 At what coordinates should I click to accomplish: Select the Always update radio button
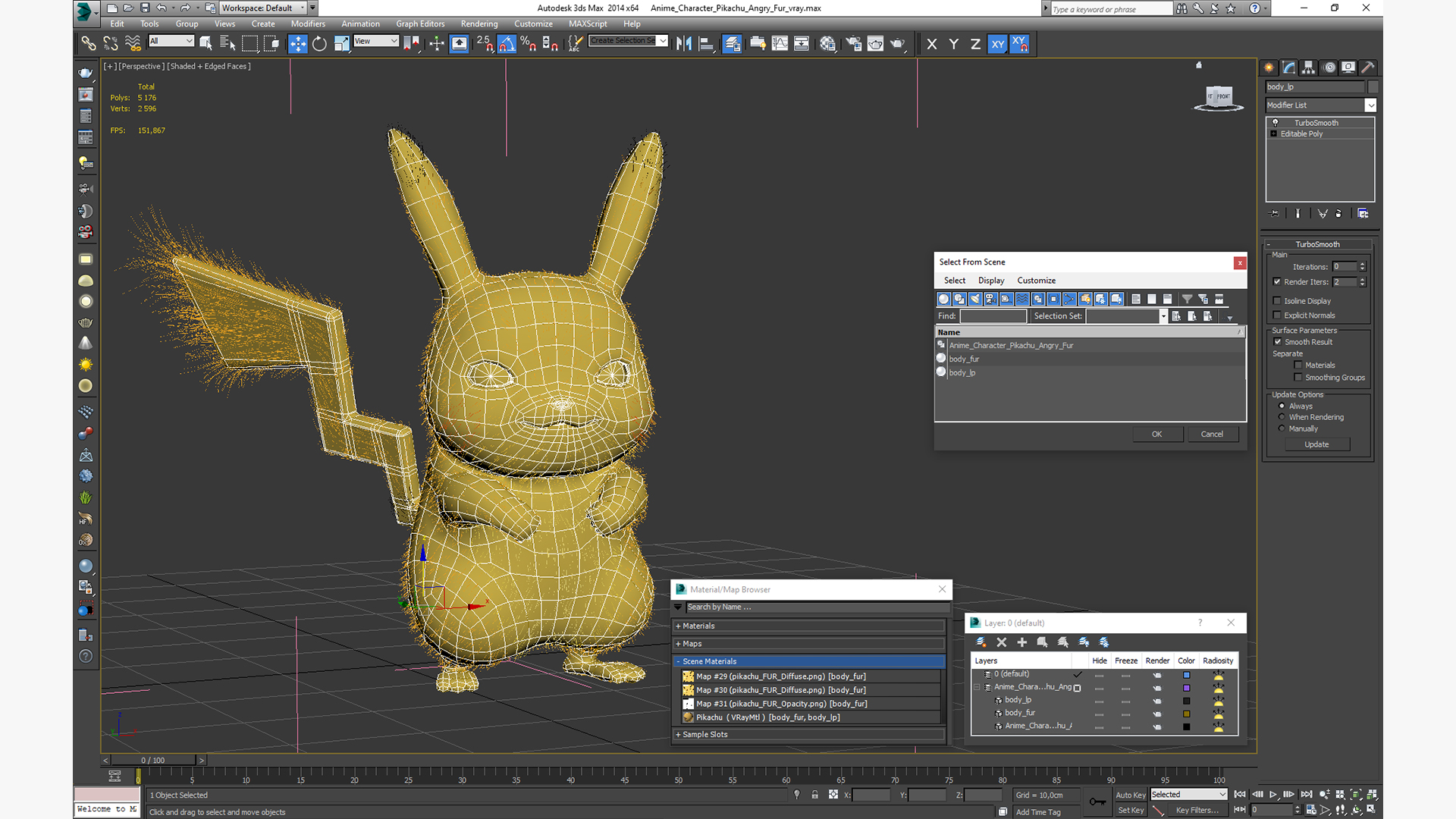pyautogui.click(x=1282, y=406)
